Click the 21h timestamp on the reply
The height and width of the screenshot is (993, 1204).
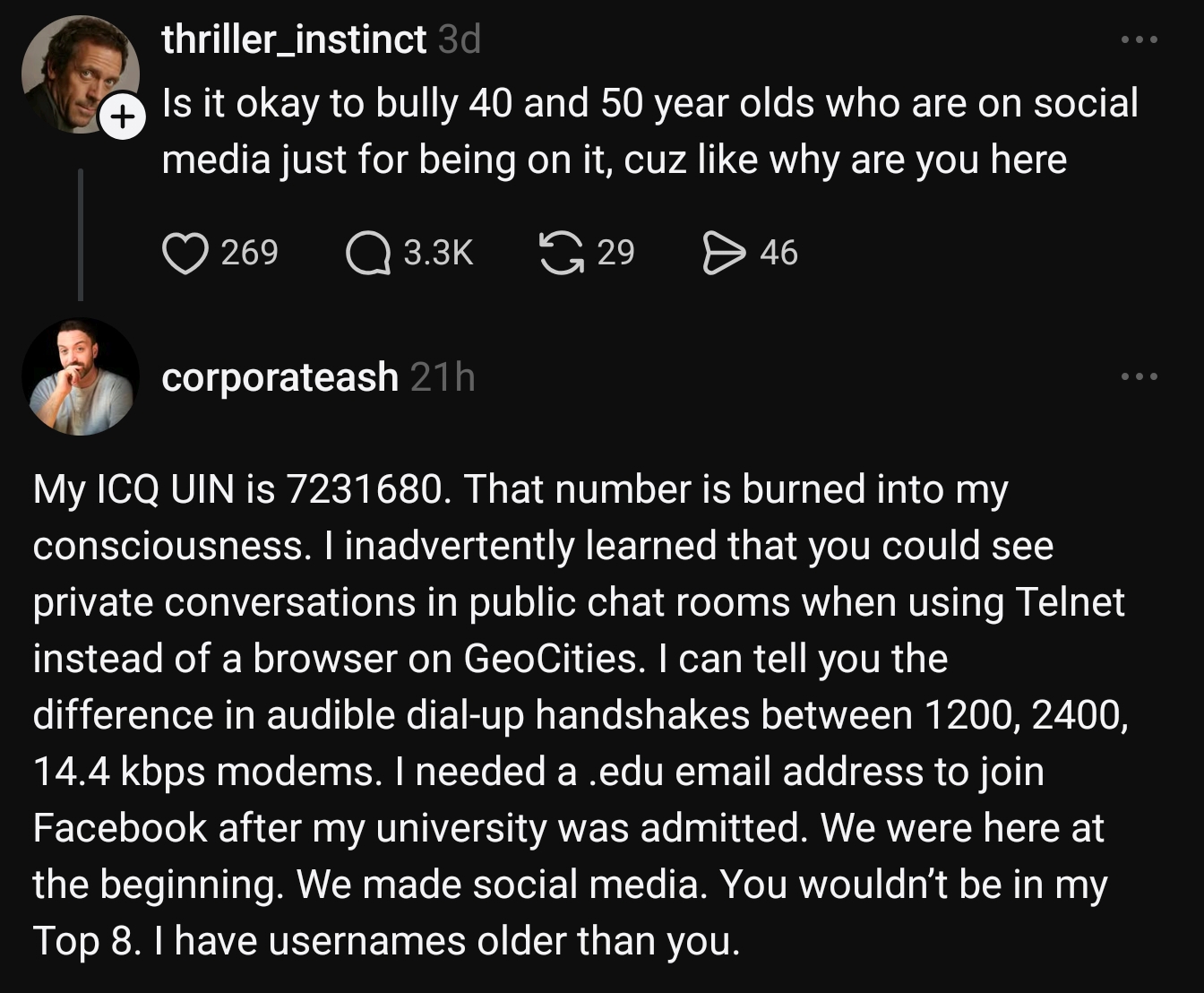tap(443, 377)
